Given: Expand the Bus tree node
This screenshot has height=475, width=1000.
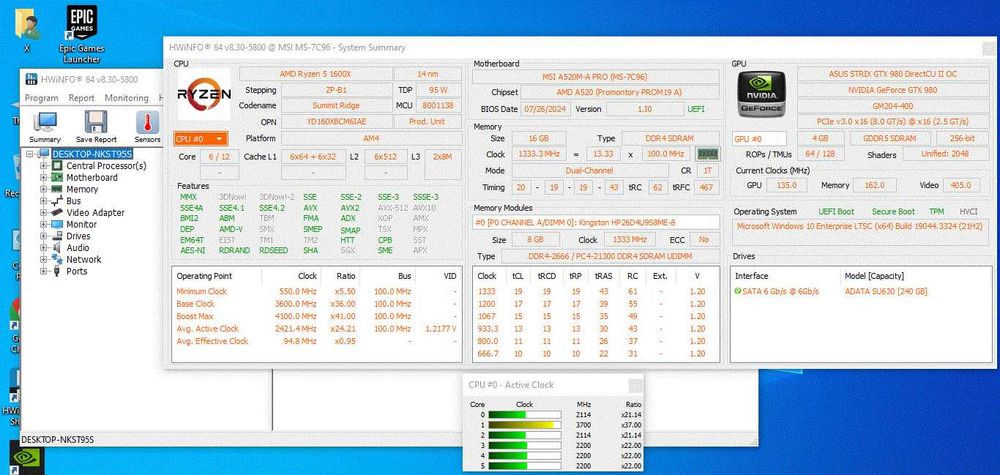Looking at the screenshot, I should [44, 201].
